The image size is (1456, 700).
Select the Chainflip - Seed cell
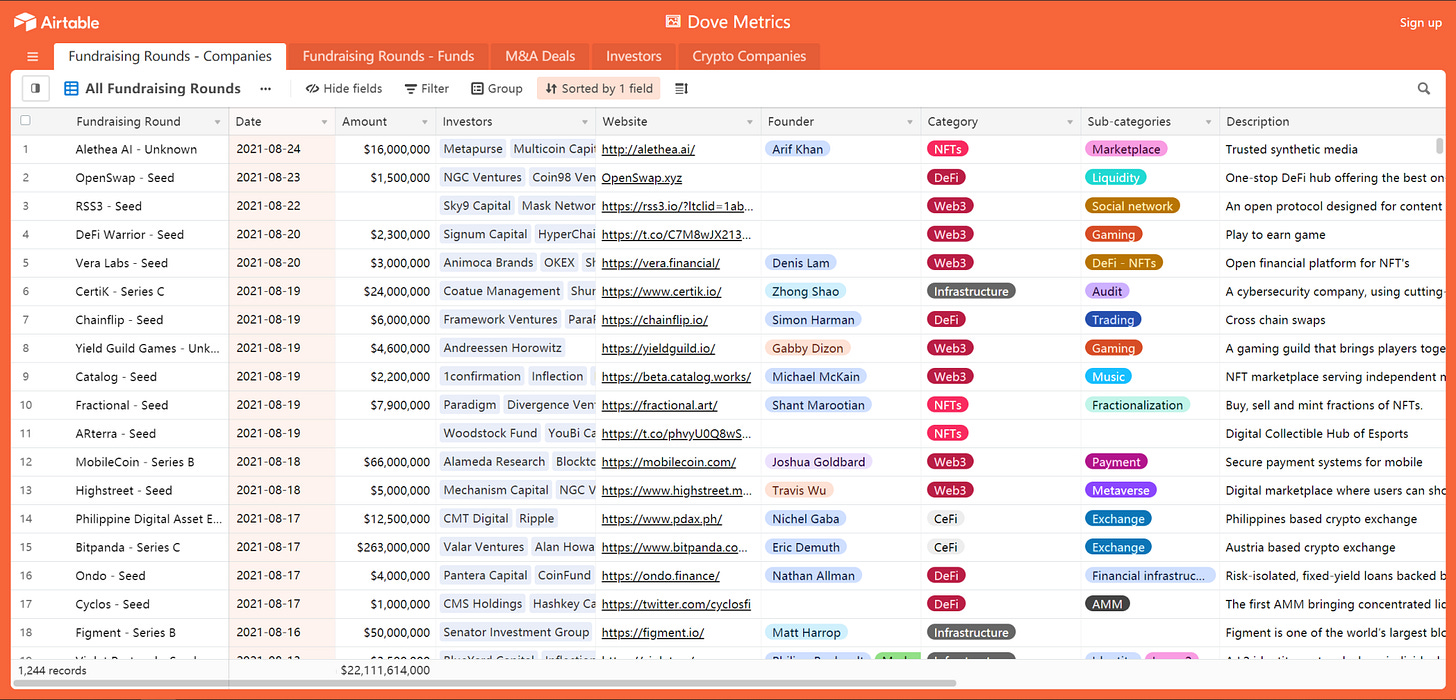click(x=119, y=320)
